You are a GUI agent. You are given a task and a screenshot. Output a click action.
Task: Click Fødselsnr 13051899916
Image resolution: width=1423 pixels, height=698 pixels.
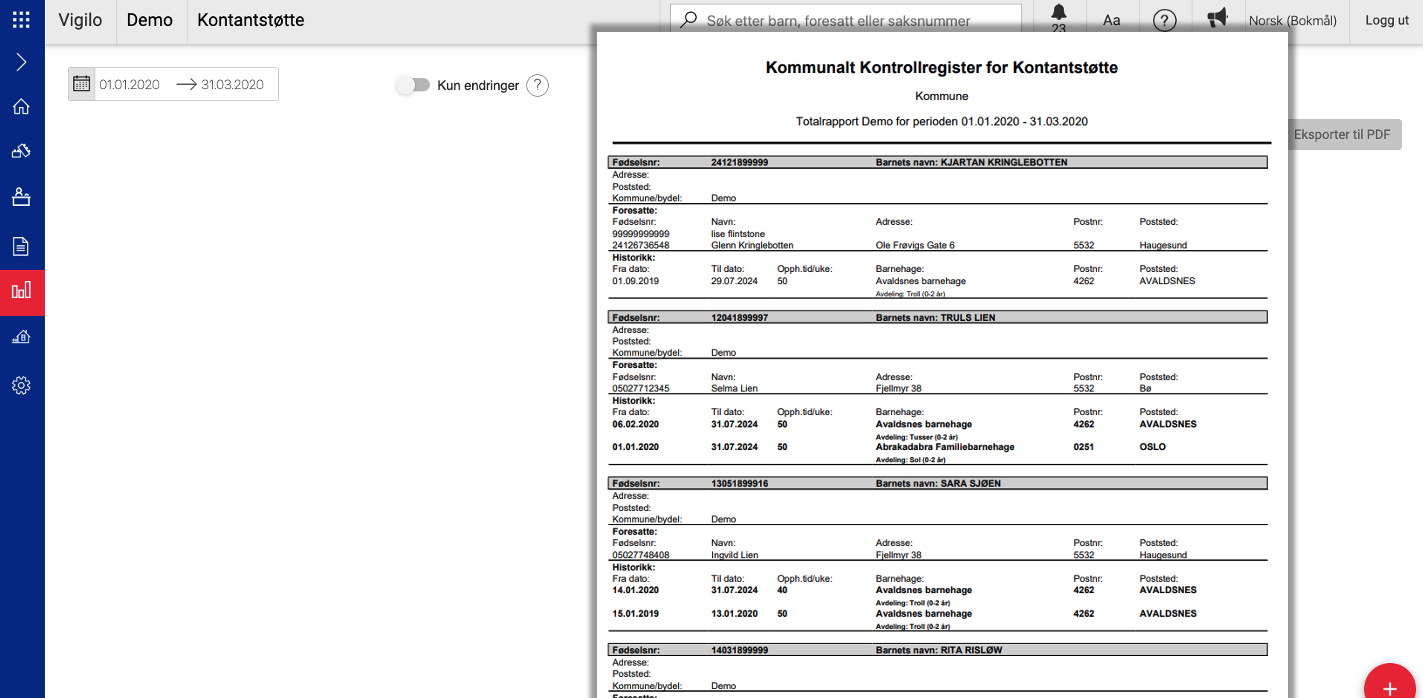click(740, 483)
